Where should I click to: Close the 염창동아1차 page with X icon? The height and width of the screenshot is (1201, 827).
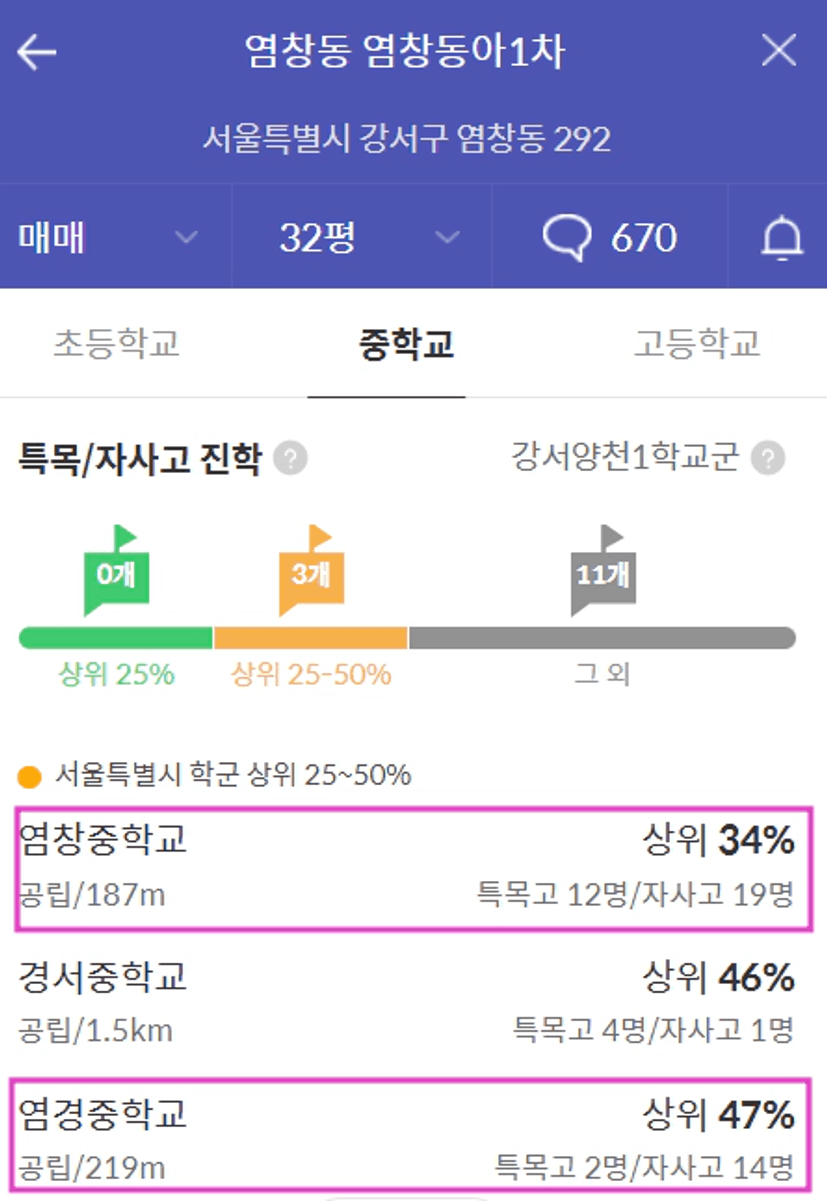click(x=779, y=50)
